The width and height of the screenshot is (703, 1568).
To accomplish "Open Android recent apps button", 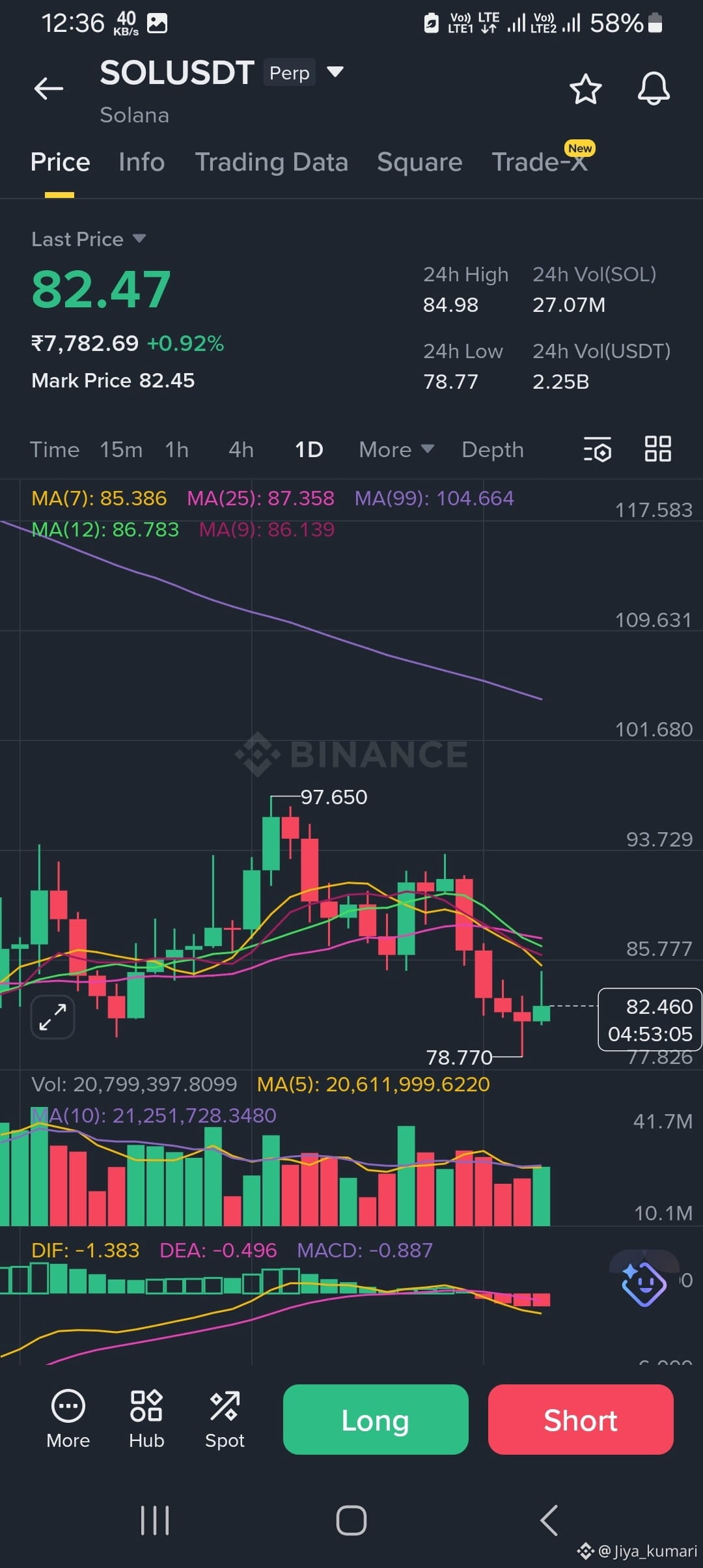I will tap(155, 1521).
